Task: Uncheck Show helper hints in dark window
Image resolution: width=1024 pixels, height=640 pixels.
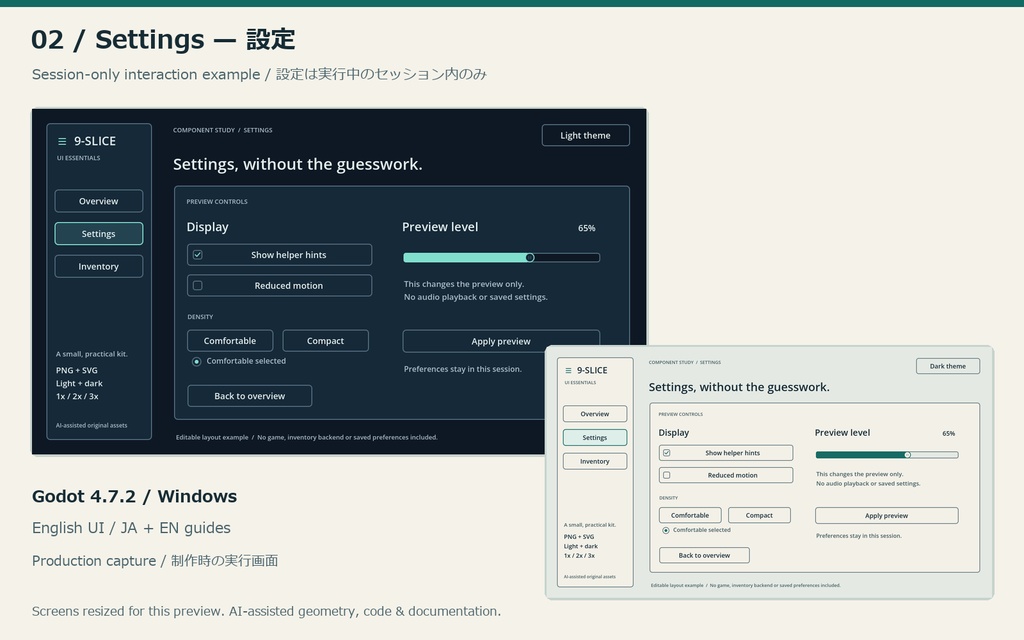Action: [198, 255]
